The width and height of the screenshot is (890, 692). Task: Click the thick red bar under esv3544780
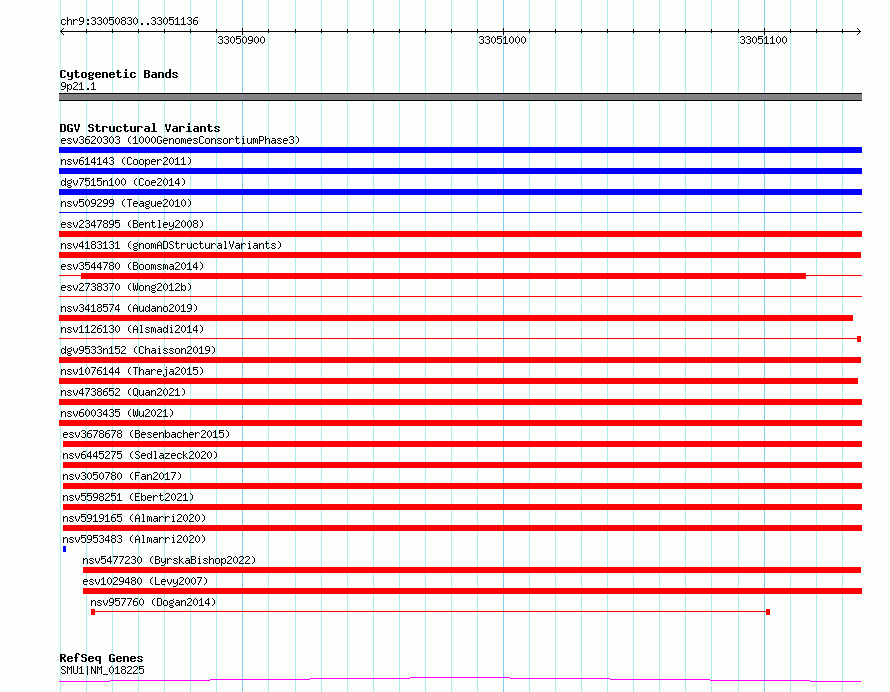pos(443,276)
